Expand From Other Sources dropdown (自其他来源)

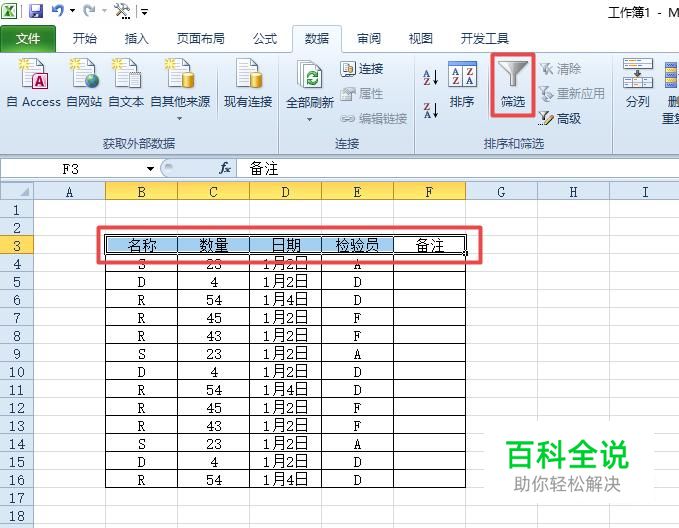(x=179, y=118)
